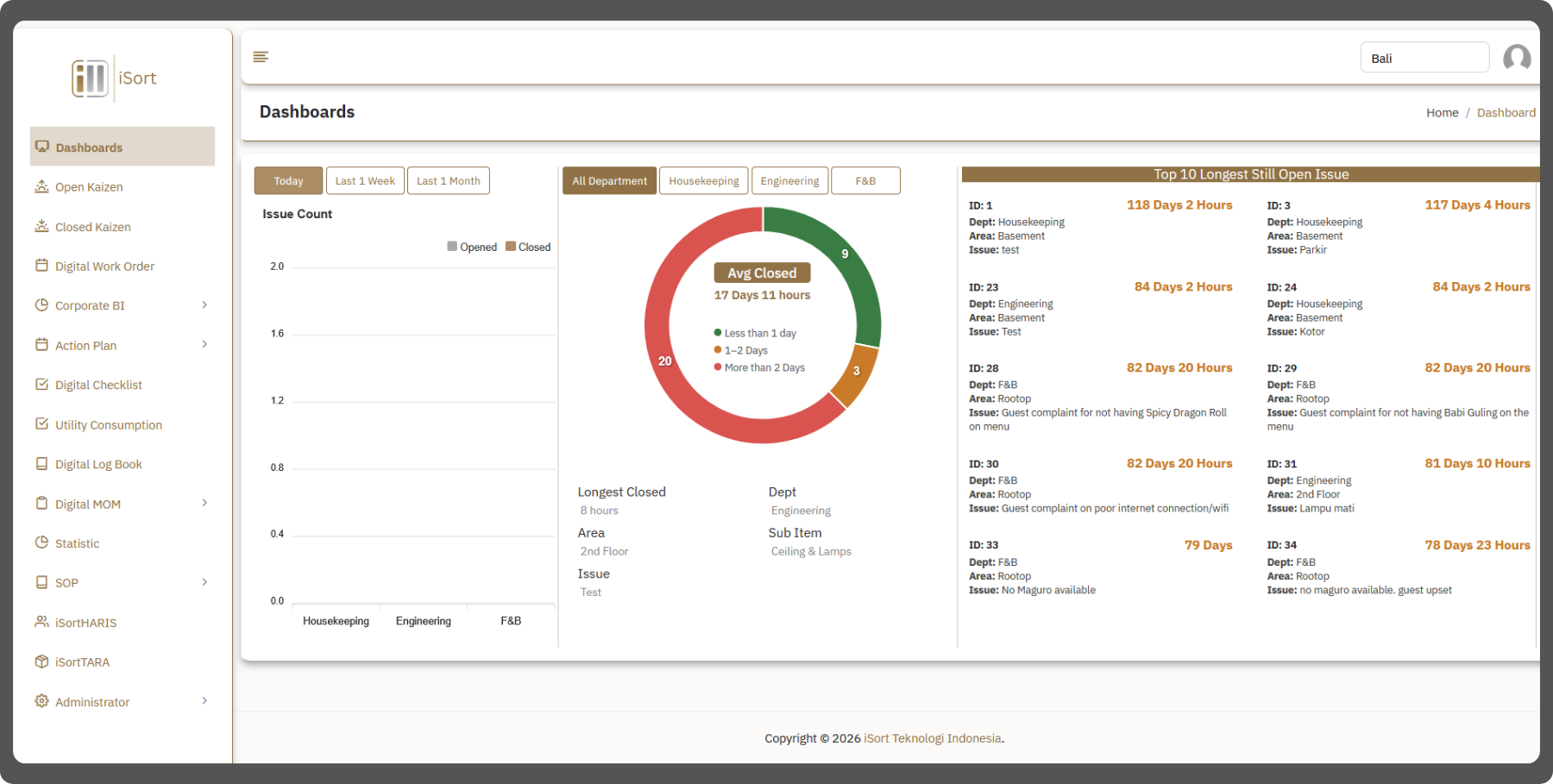Click the iSortTARA box icon
Screen dimensions: 1553x784
[x=41, y=662]
